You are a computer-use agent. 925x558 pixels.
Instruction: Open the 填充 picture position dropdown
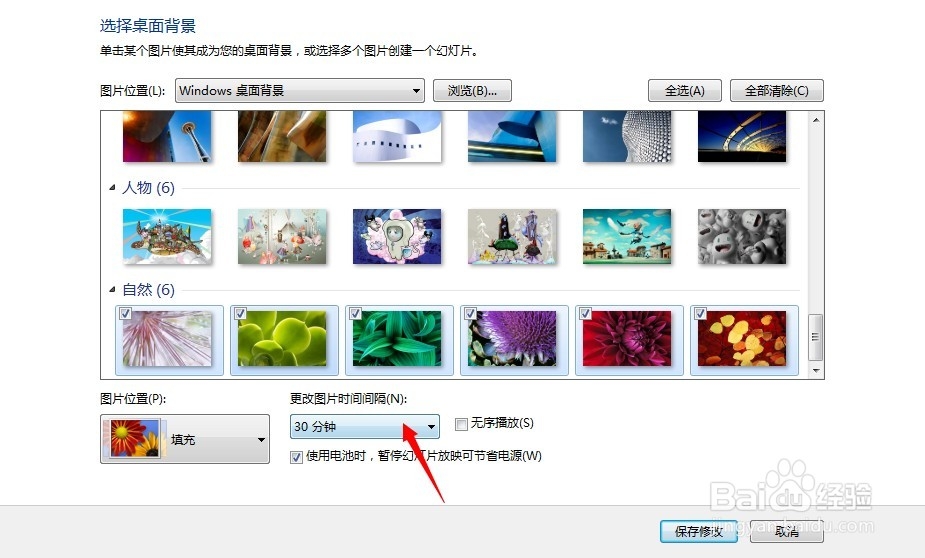point(185,439)
